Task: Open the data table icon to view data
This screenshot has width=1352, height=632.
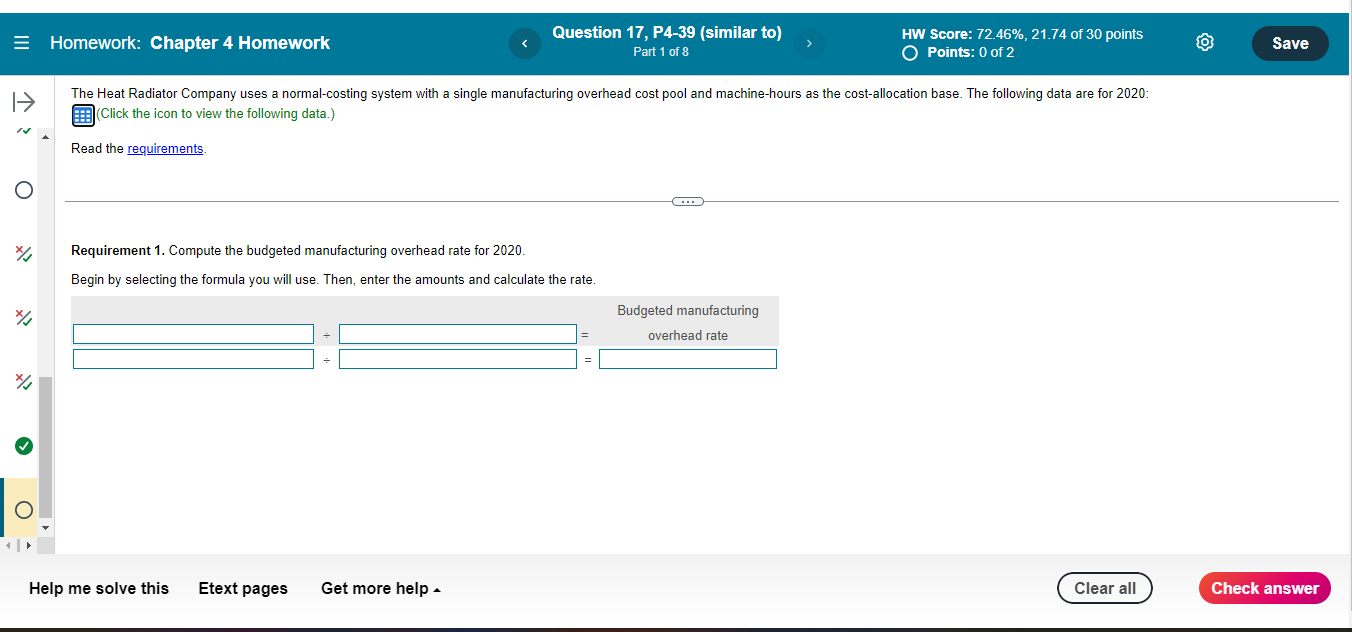Action: [x=81, y=114]
